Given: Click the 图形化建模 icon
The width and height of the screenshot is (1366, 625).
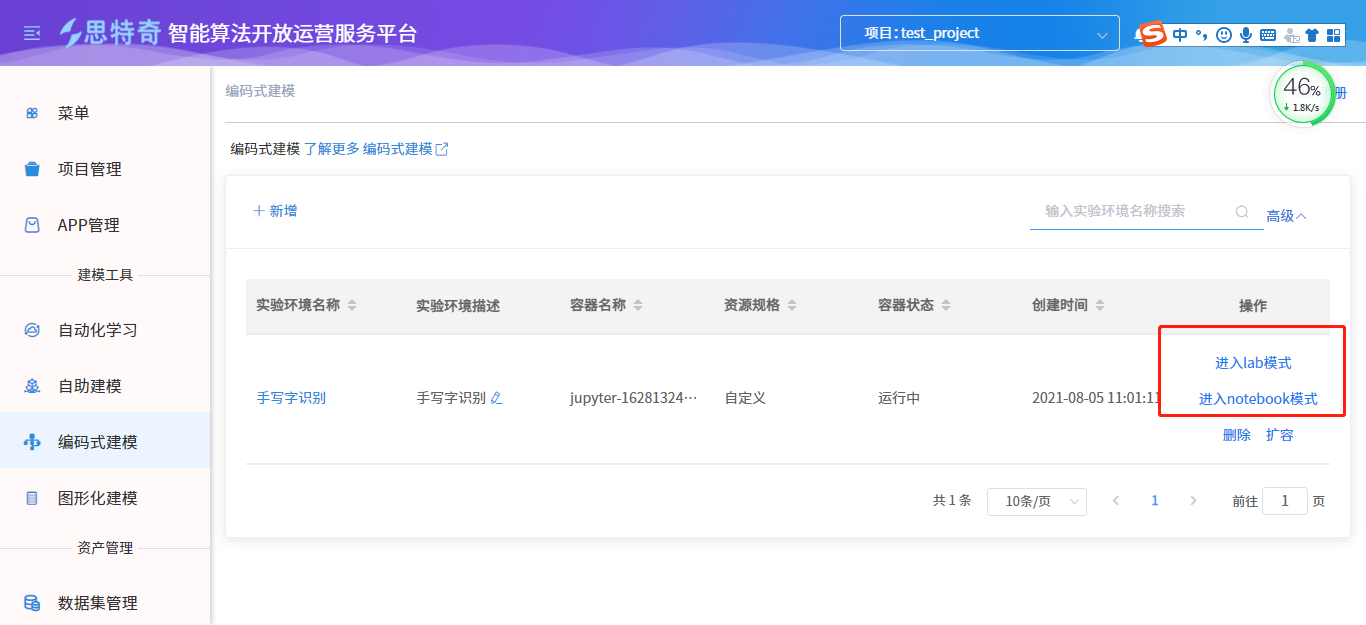Looking at the screenshot, I should point(32,498).
